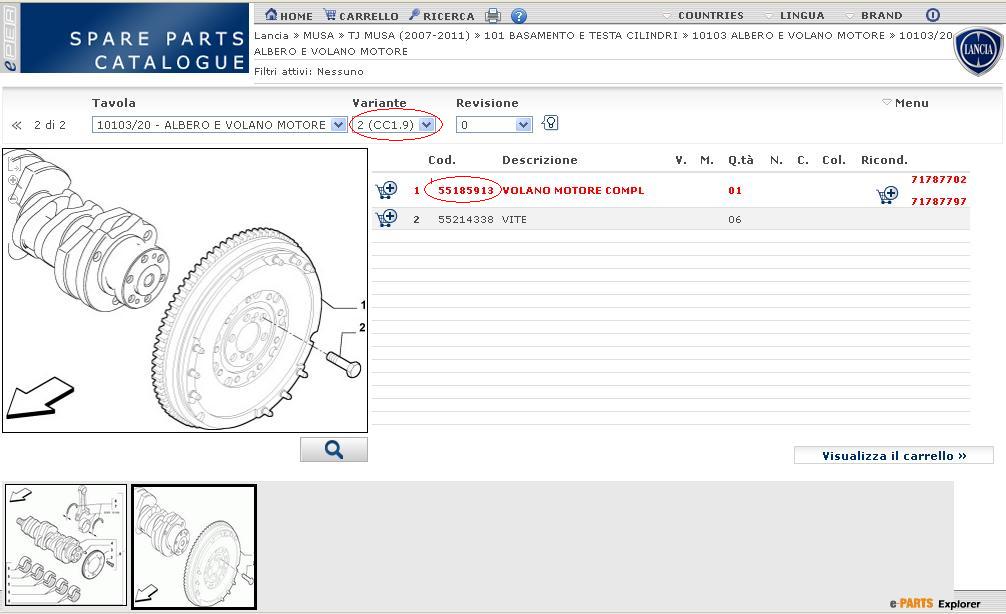Click the HOME house icon
Viewport: 1006px width, 614px height.
click(271, 15)
